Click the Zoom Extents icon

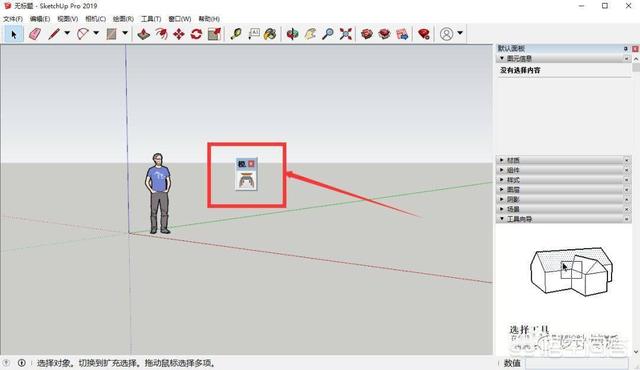pos(346,34)
